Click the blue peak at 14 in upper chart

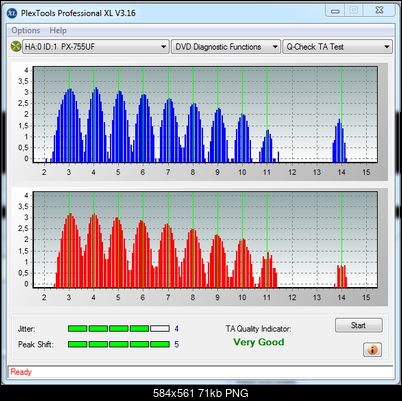[340, 141]
